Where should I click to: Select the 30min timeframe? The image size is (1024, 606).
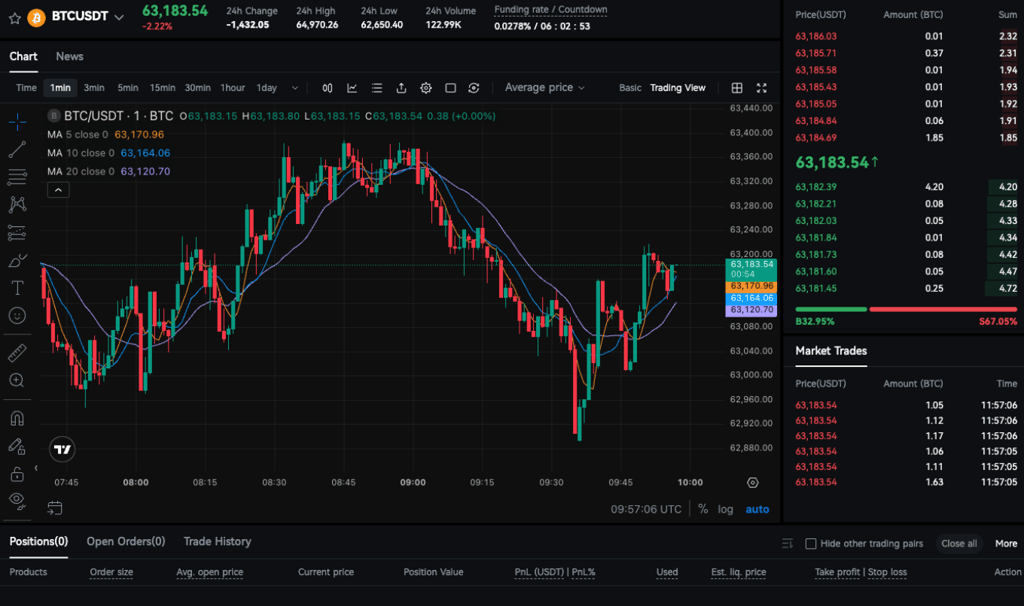(197, 88)
